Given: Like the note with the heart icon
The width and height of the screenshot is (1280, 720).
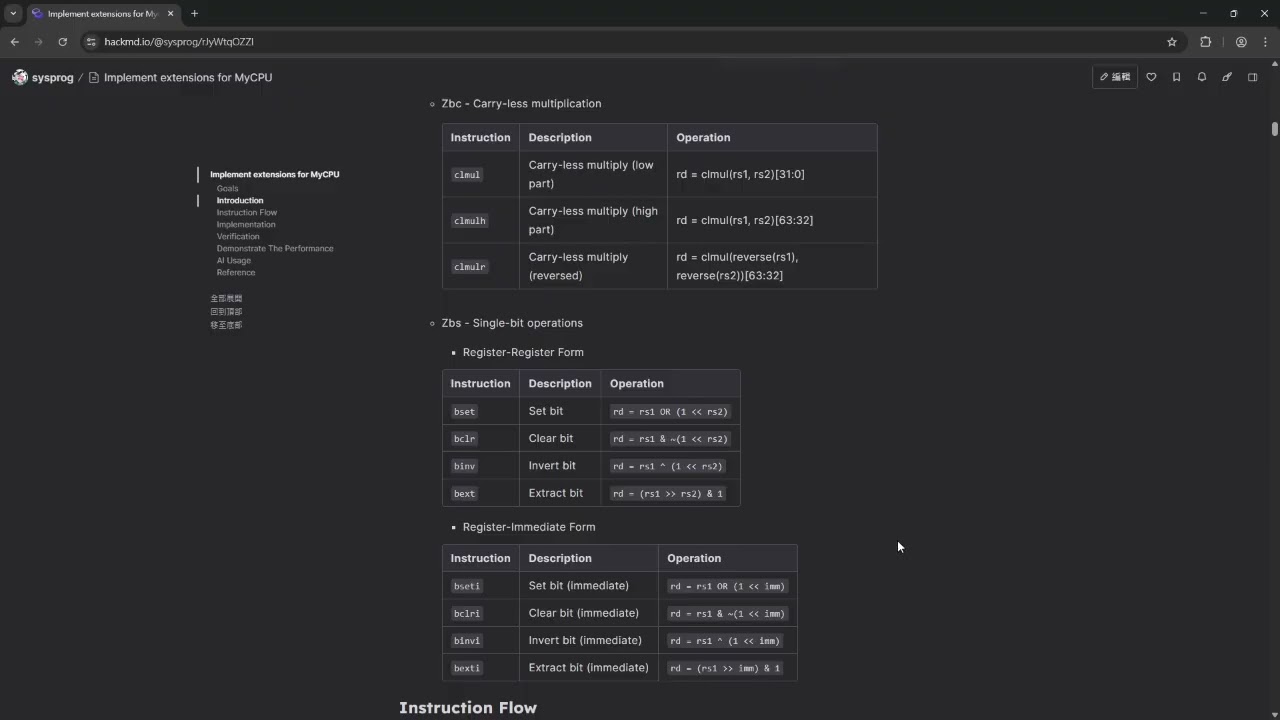Looking at the screenshot, I should click(x=1151, y=77).
